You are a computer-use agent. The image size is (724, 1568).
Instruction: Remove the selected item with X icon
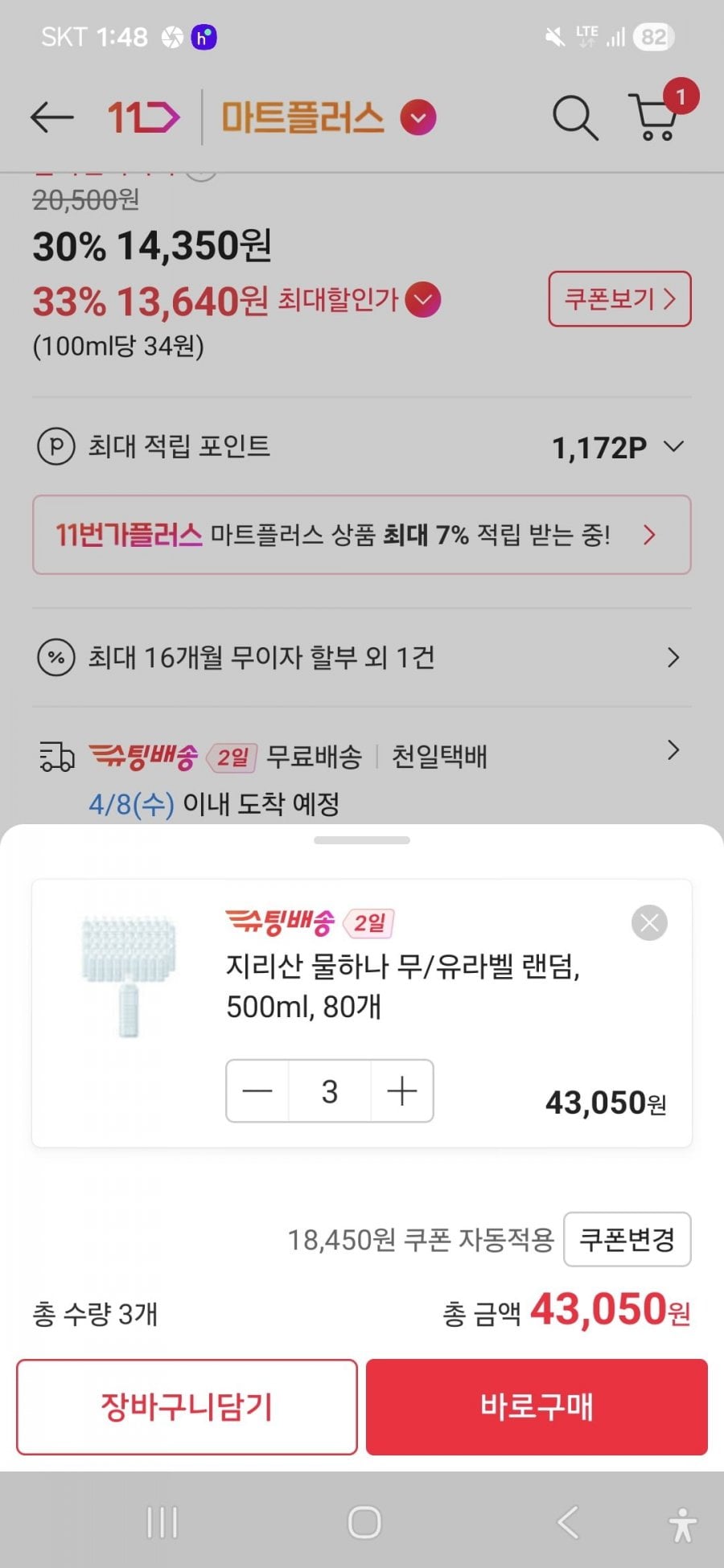[x=649, y=922]
